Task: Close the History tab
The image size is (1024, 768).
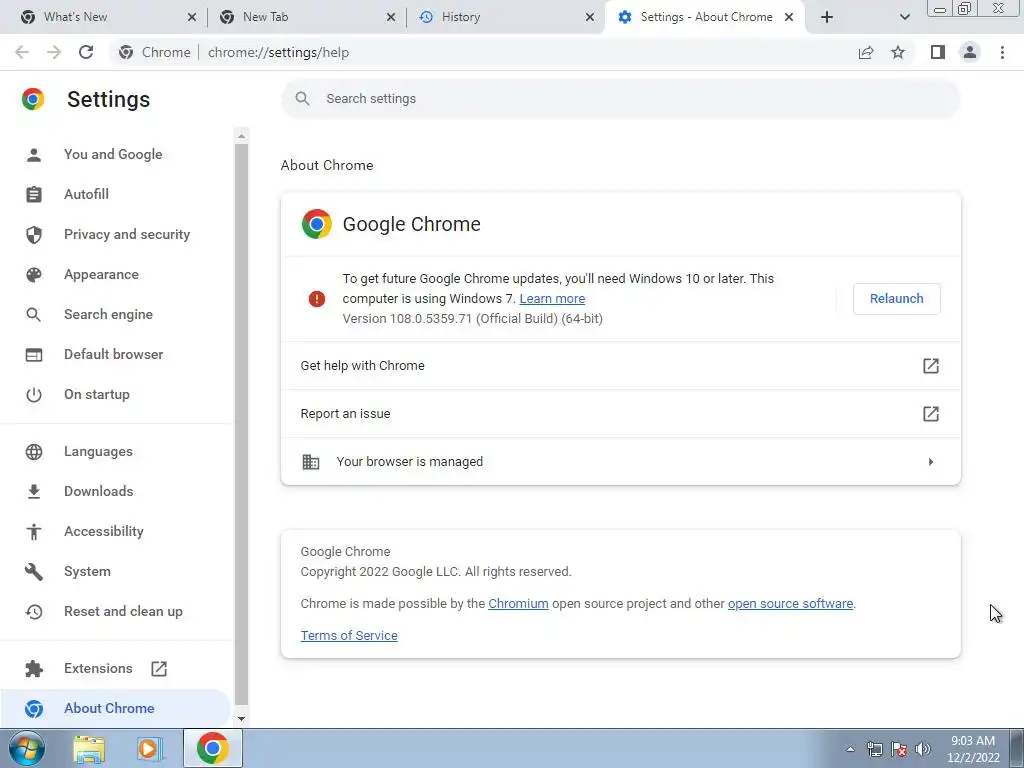Action: point(590,17)
